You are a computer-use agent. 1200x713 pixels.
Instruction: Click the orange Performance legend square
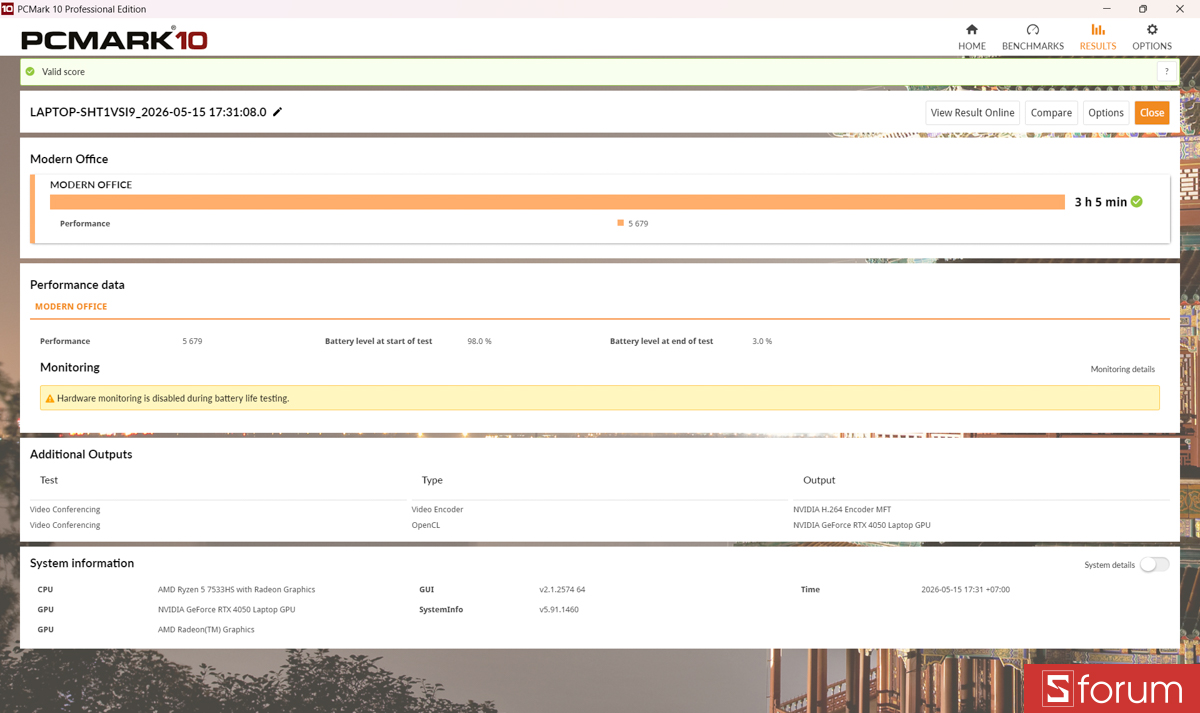tap(621, 223)
